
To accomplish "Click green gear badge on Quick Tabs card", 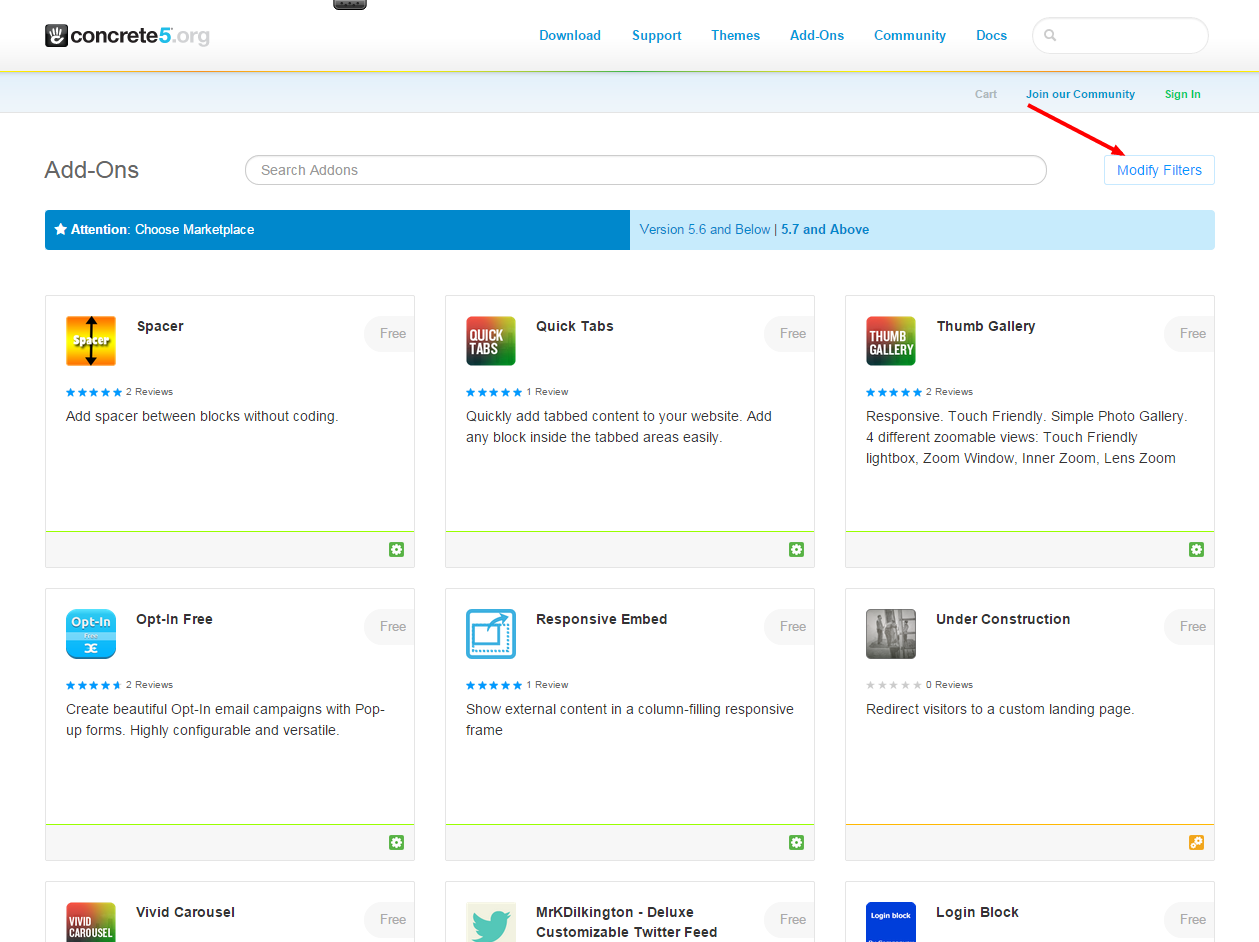I will (x=797, y=550).
